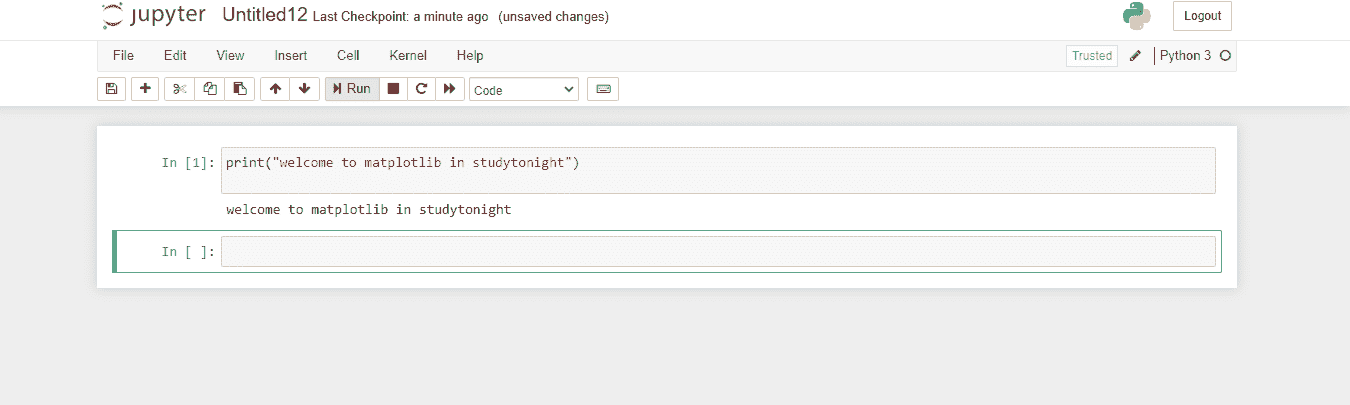Move selected cell down with the arrow icon
The height and width of the screenshot is (405, 1350).
click(x=304, y=89)
